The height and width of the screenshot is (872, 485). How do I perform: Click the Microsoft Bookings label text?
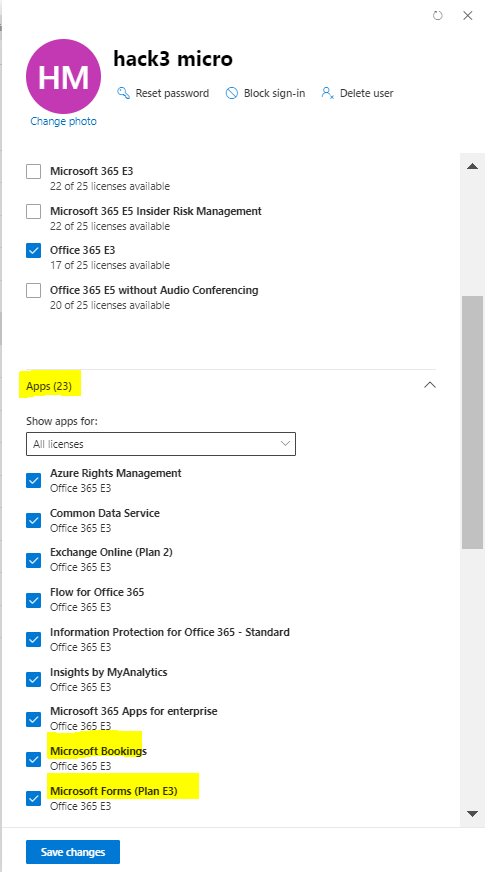98,751
